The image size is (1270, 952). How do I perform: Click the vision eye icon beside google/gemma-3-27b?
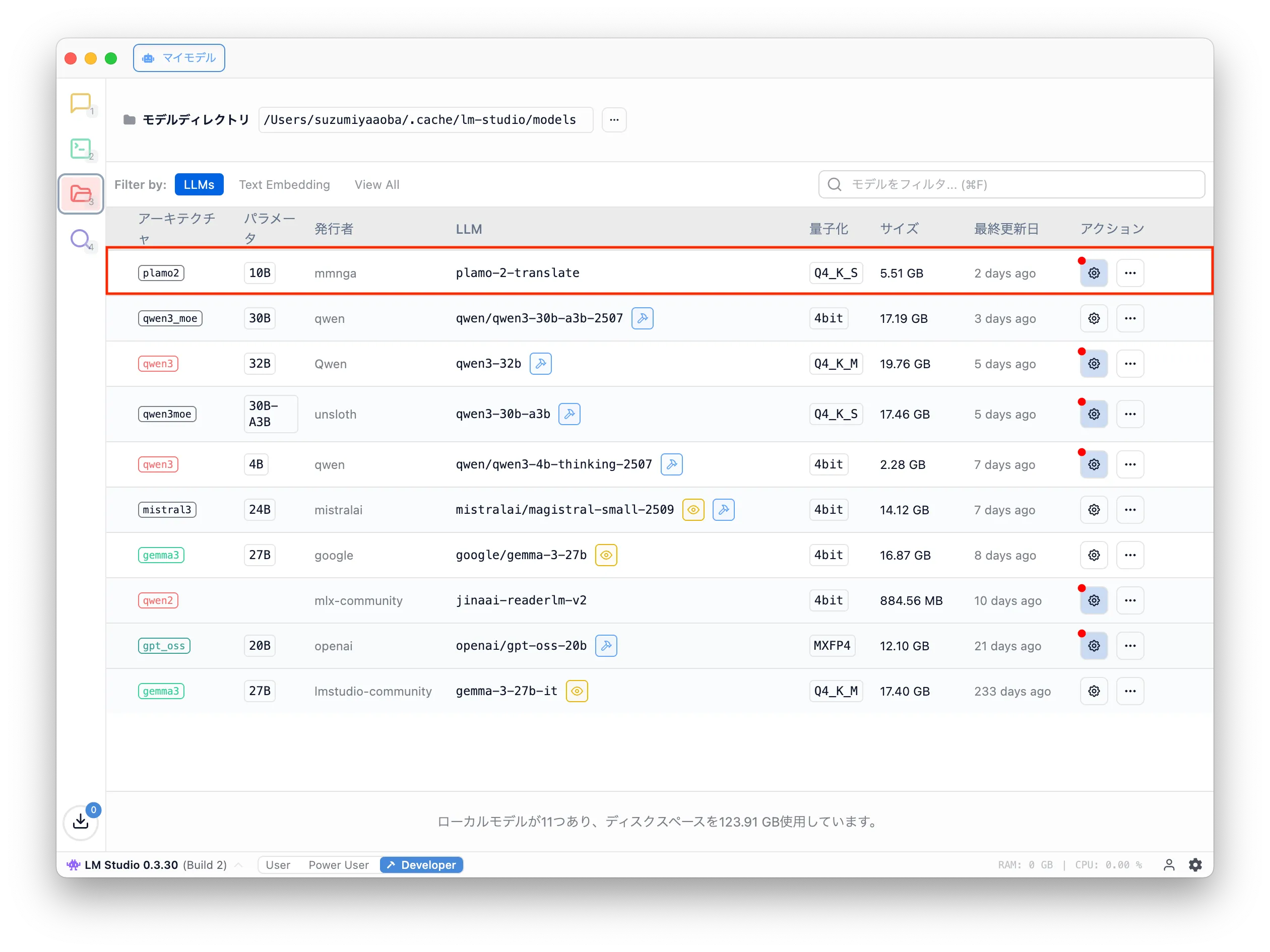tap(606, 555)
